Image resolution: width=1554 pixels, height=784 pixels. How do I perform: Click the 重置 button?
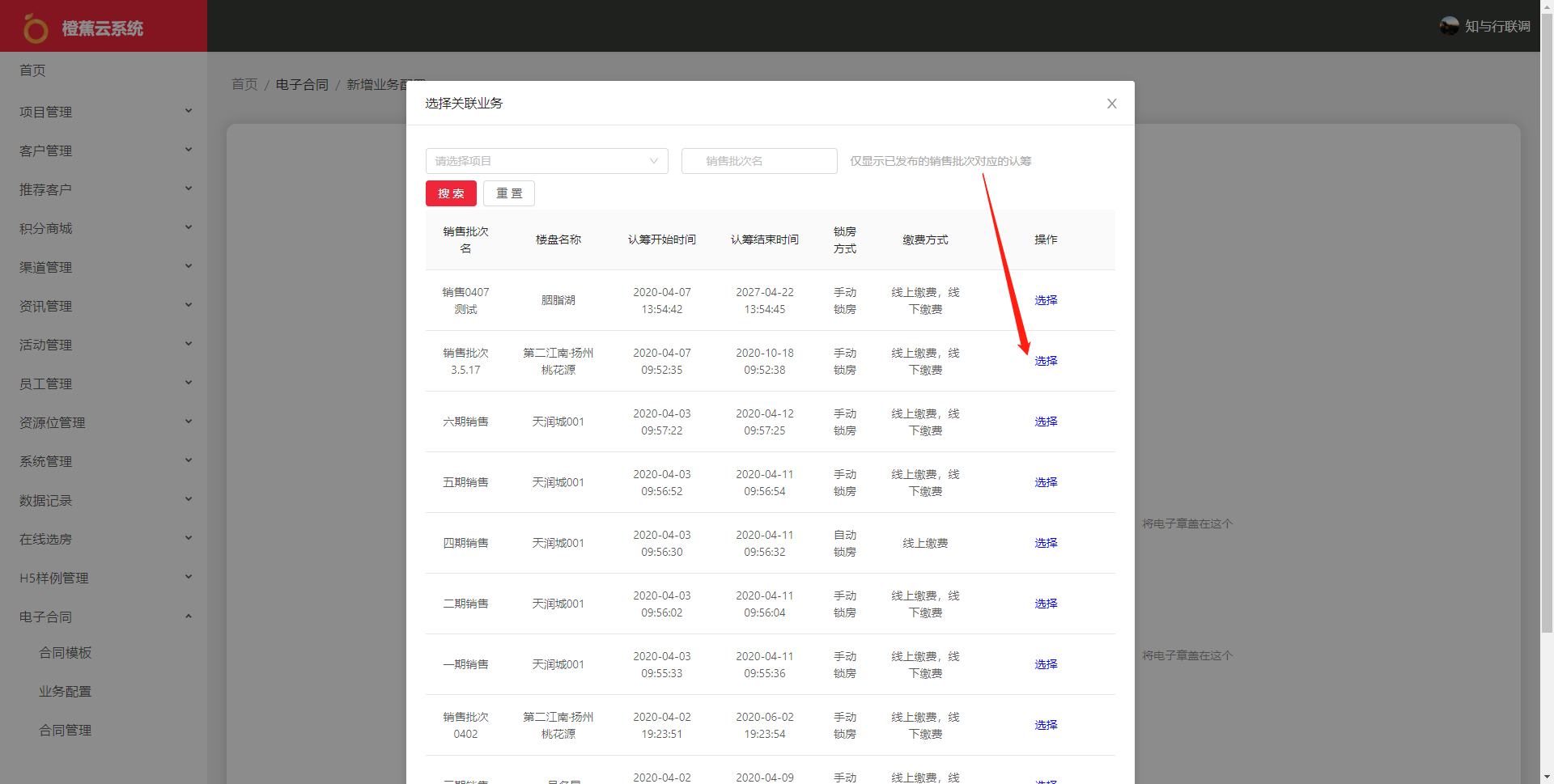pyautogui.click(x=509, y=193)
